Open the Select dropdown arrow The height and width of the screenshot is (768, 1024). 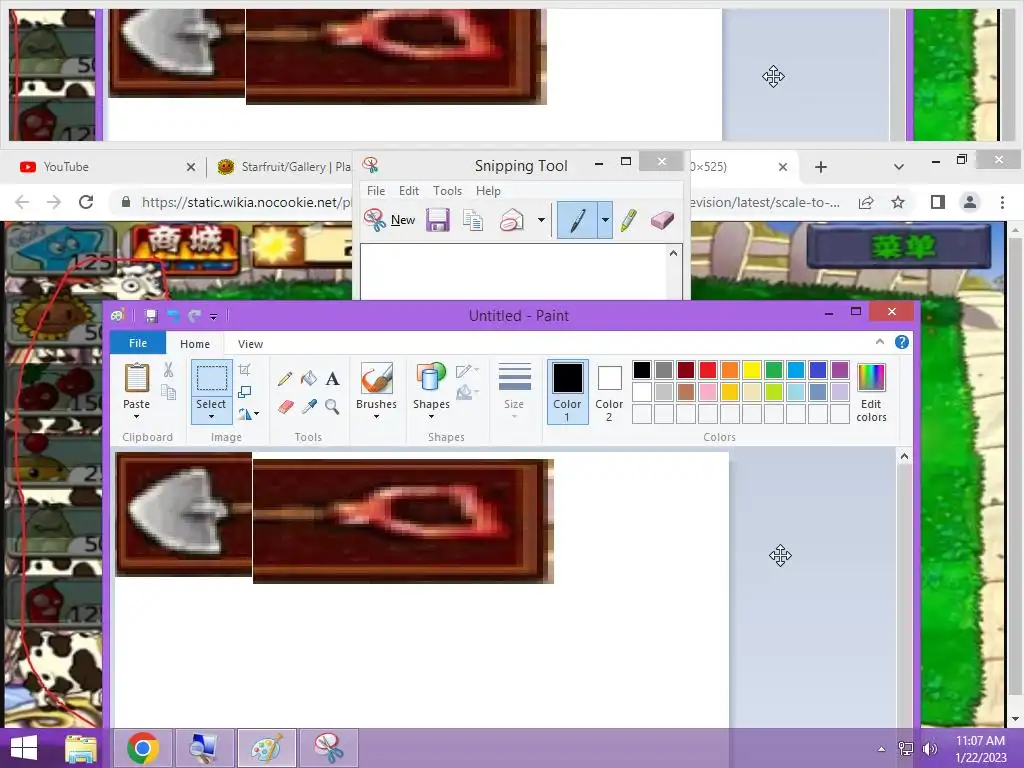(212, 417)
